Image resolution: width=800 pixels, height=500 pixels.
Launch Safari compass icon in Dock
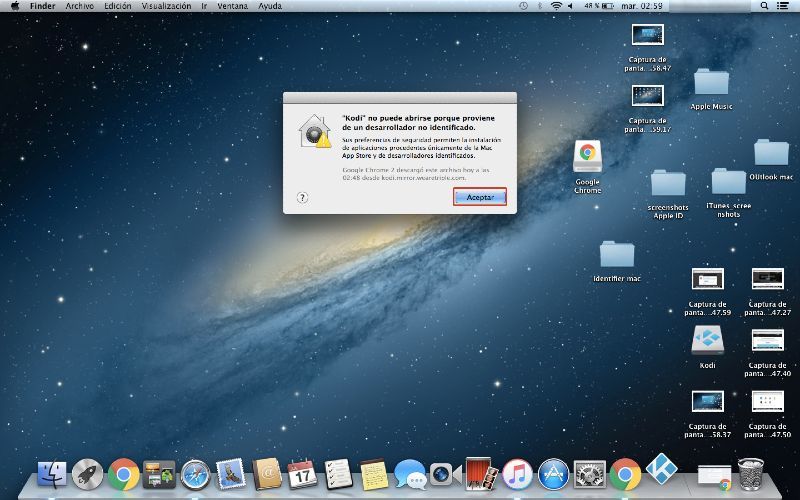(x=195, y=474)
